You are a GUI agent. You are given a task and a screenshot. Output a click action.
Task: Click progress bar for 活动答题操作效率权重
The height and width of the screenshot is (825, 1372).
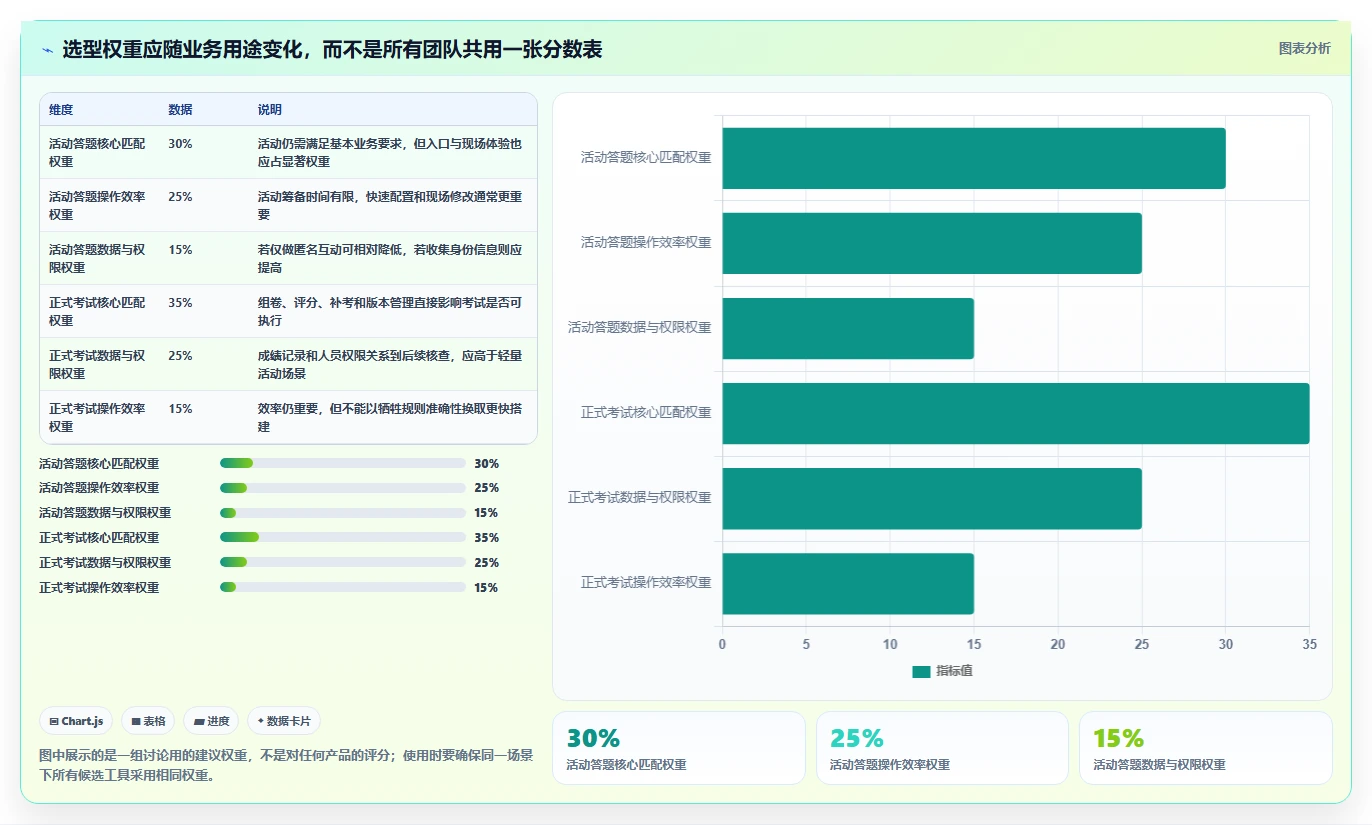pyautogui.click(x=343, y=488)
